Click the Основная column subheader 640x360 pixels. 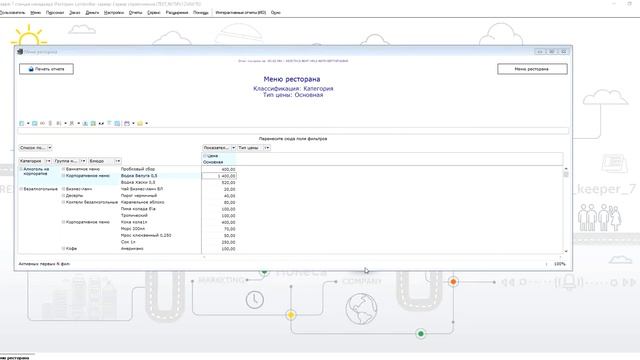(213, 162)
